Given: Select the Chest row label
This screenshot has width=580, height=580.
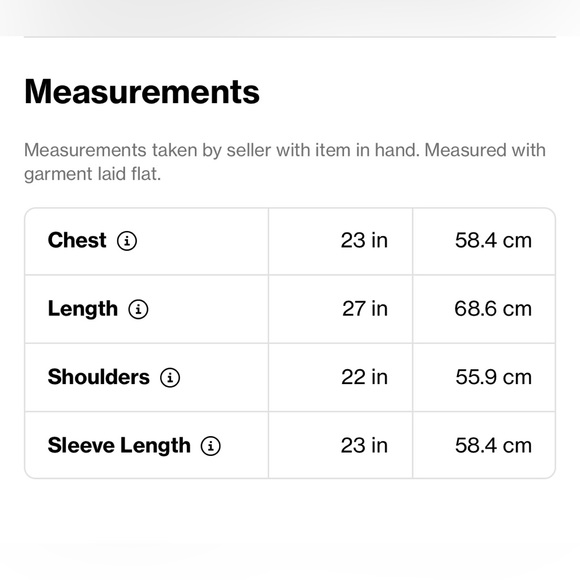Looking at the screenshot, I should [x=77, y=240].
